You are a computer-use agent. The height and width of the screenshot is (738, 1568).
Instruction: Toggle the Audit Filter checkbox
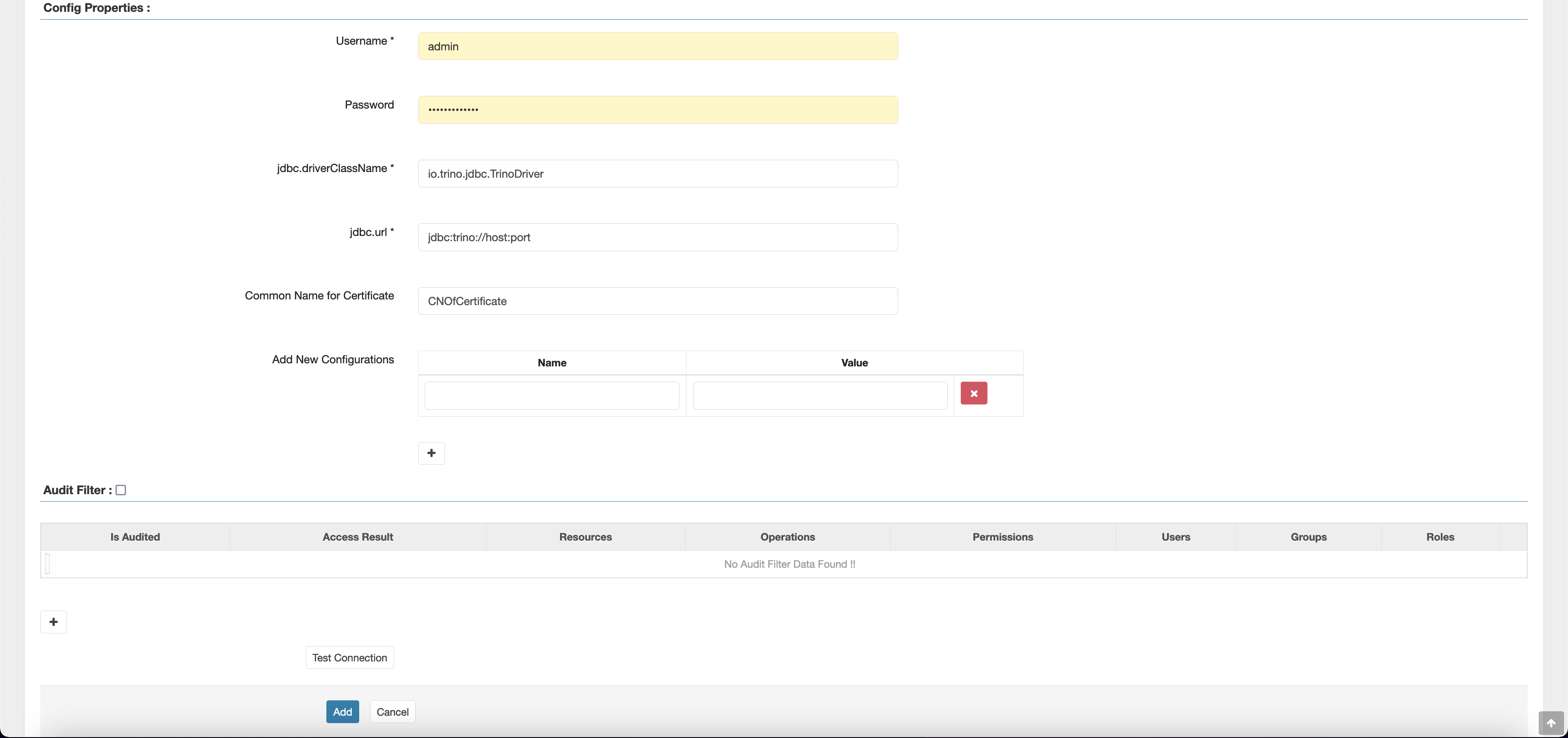coord(120,490)
